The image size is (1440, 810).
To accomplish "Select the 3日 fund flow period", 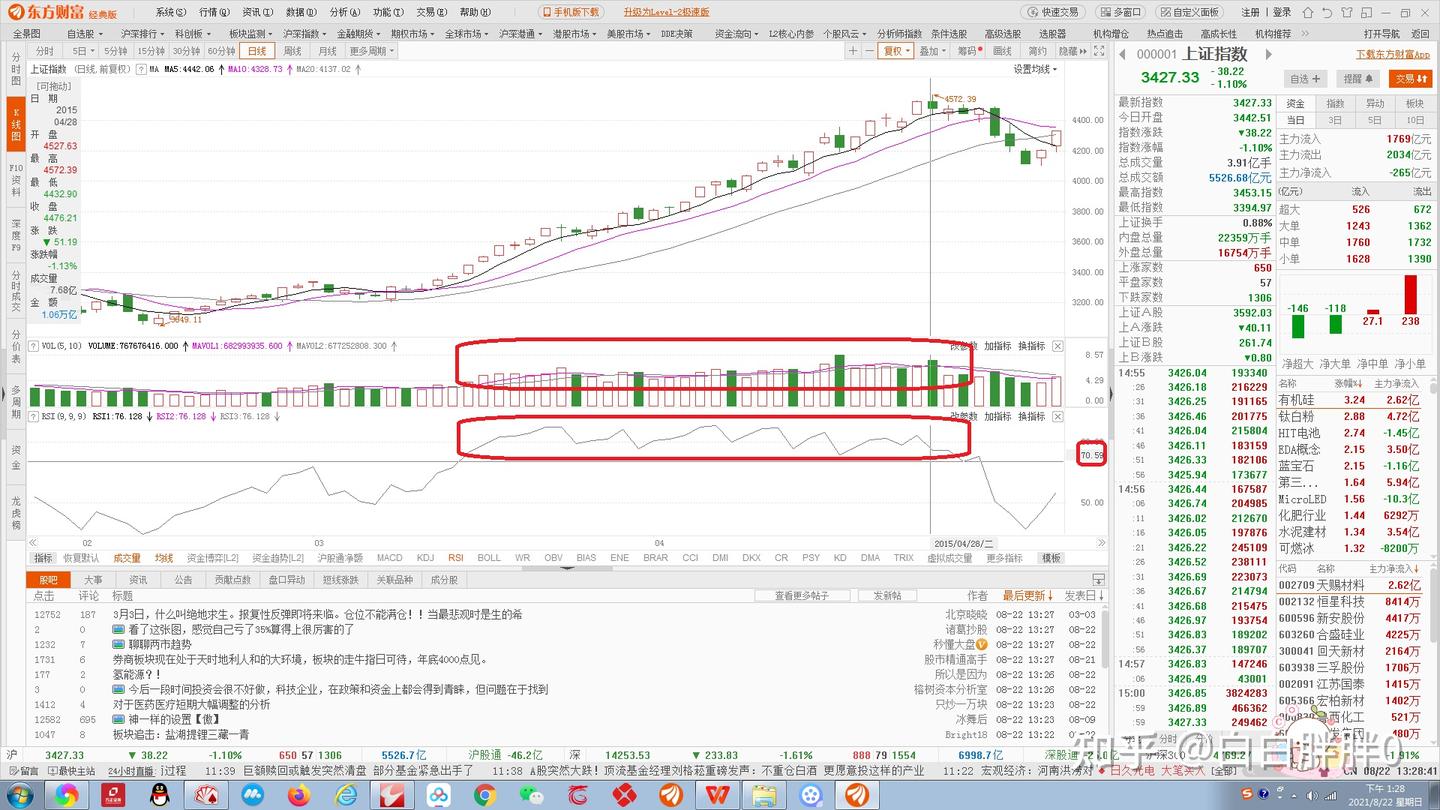I will tap(1335, 120).
